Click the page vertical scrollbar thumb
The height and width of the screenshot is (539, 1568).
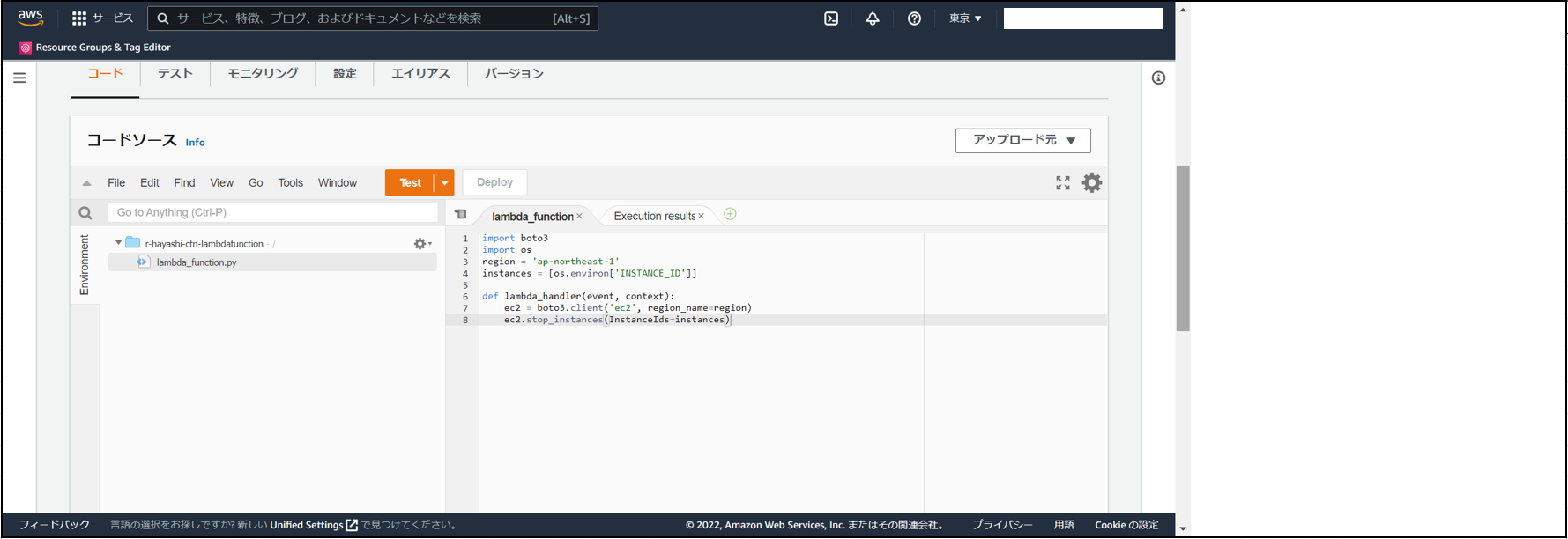(1183, 248)
